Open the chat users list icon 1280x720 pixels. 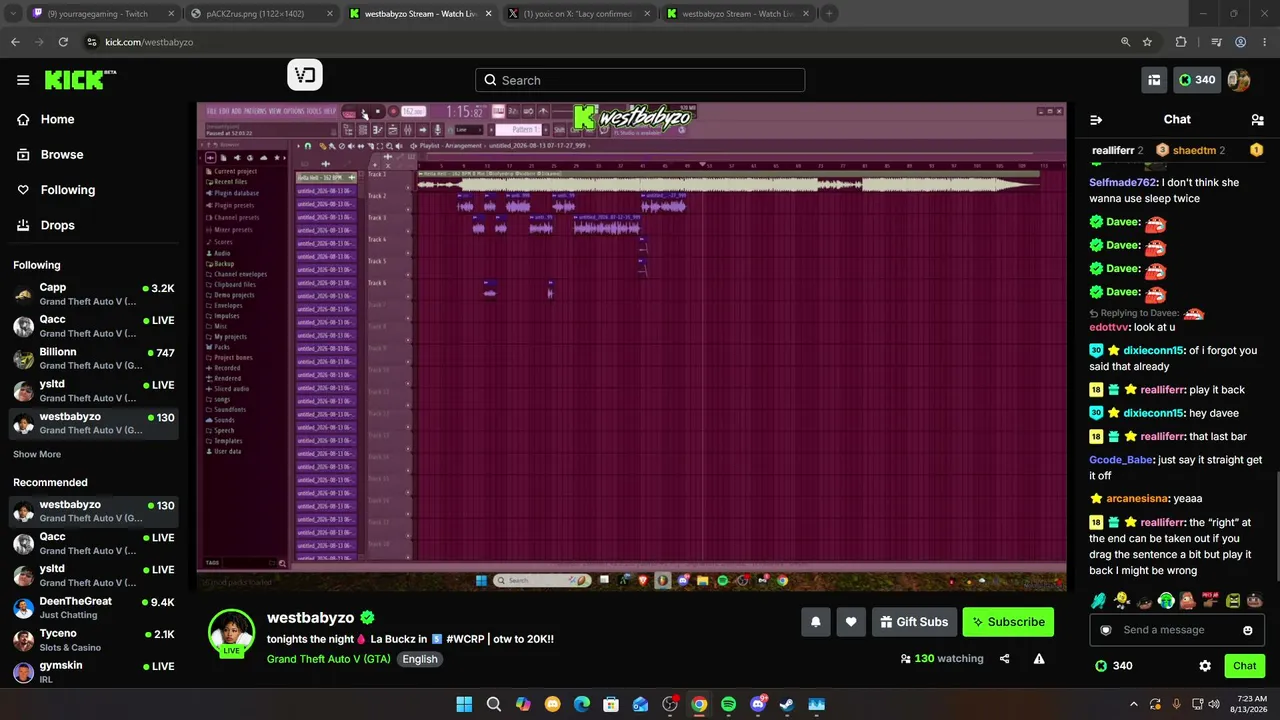click(1257, 119)
